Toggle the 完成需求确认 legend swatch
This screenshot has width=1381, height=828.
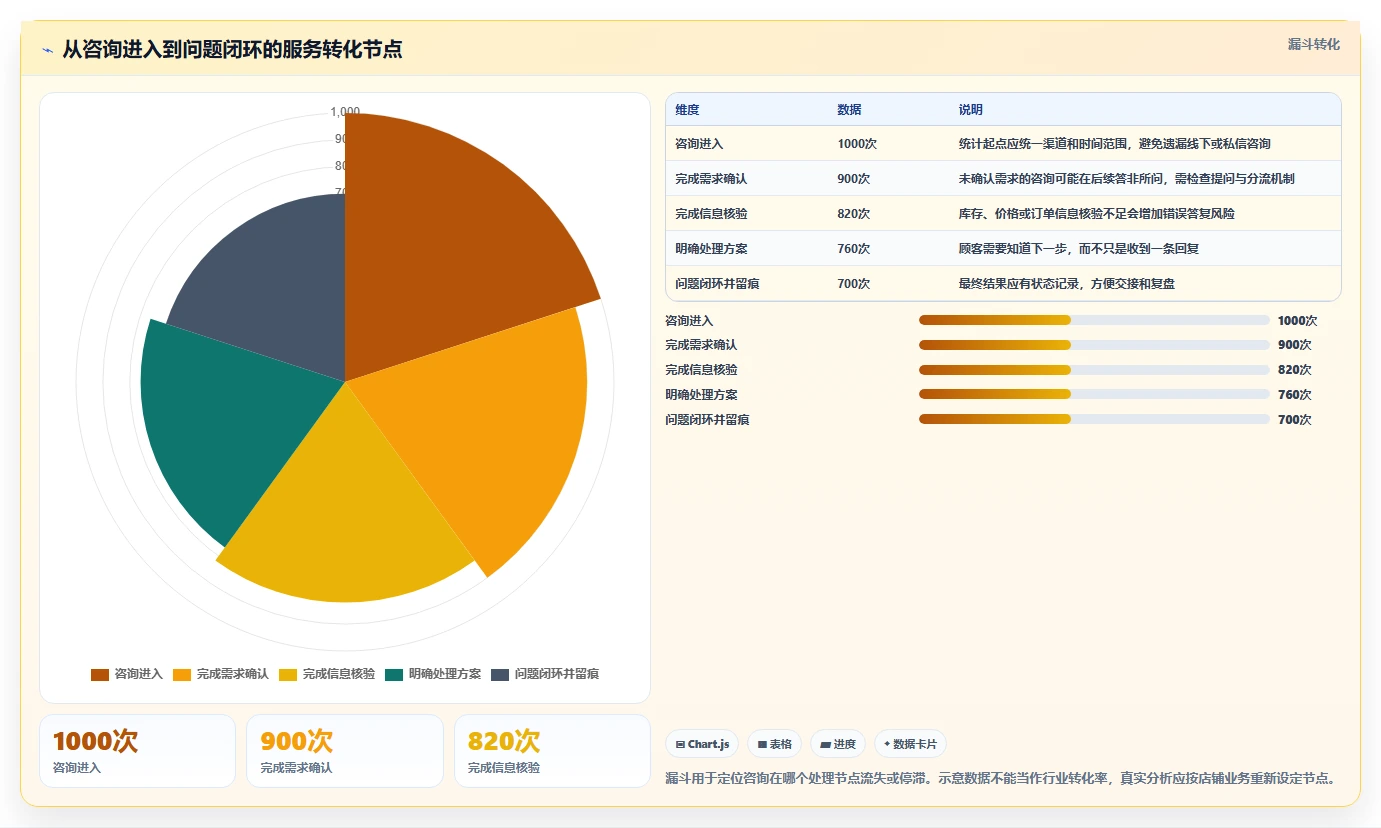(x=182, y=674)
